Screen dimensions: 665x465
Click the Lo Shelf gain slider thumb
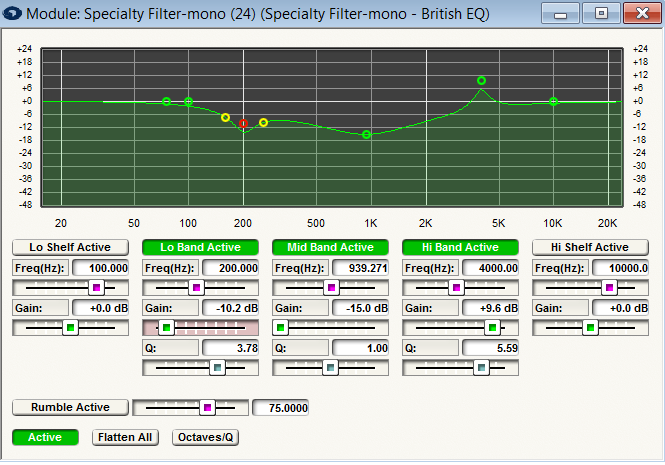tap(70, 328)
